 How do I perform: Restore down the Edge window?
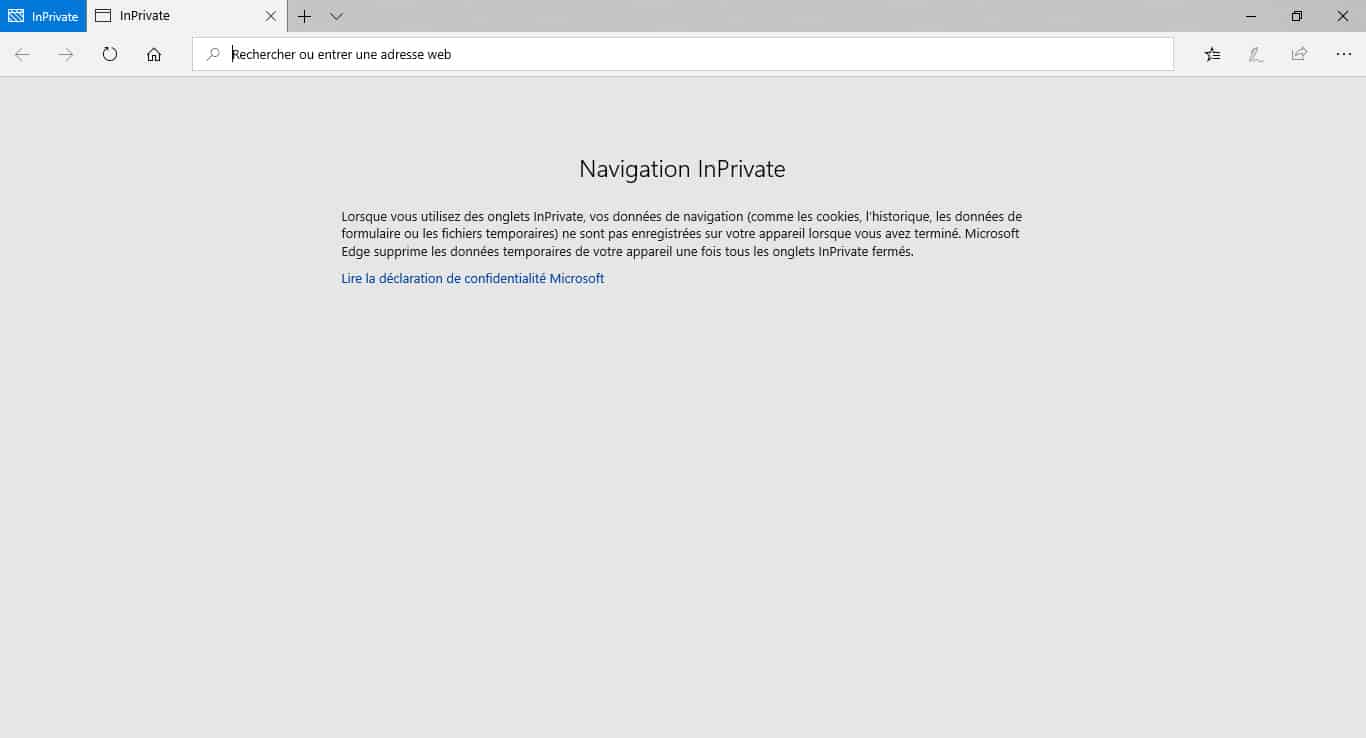pyautogui.click(x=1297, y=16)
